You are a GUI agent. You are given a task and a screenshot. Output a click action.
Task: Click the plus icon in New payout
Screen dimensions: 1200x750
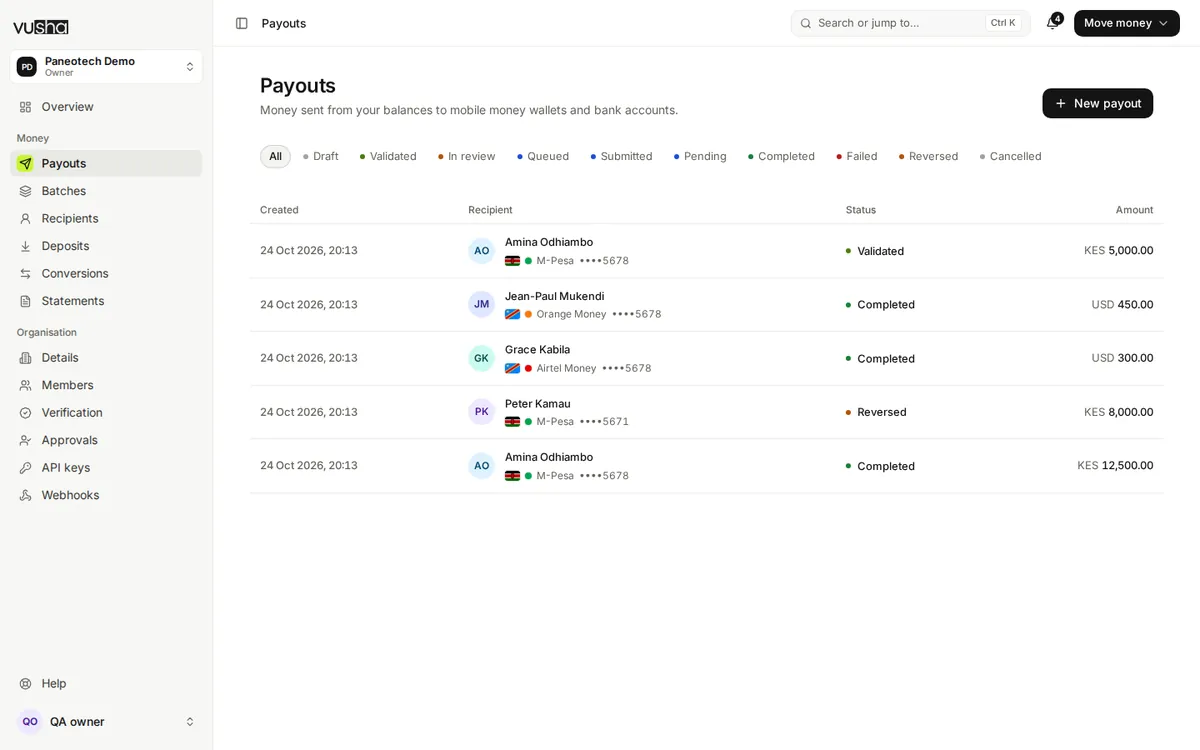point(1061,103)
